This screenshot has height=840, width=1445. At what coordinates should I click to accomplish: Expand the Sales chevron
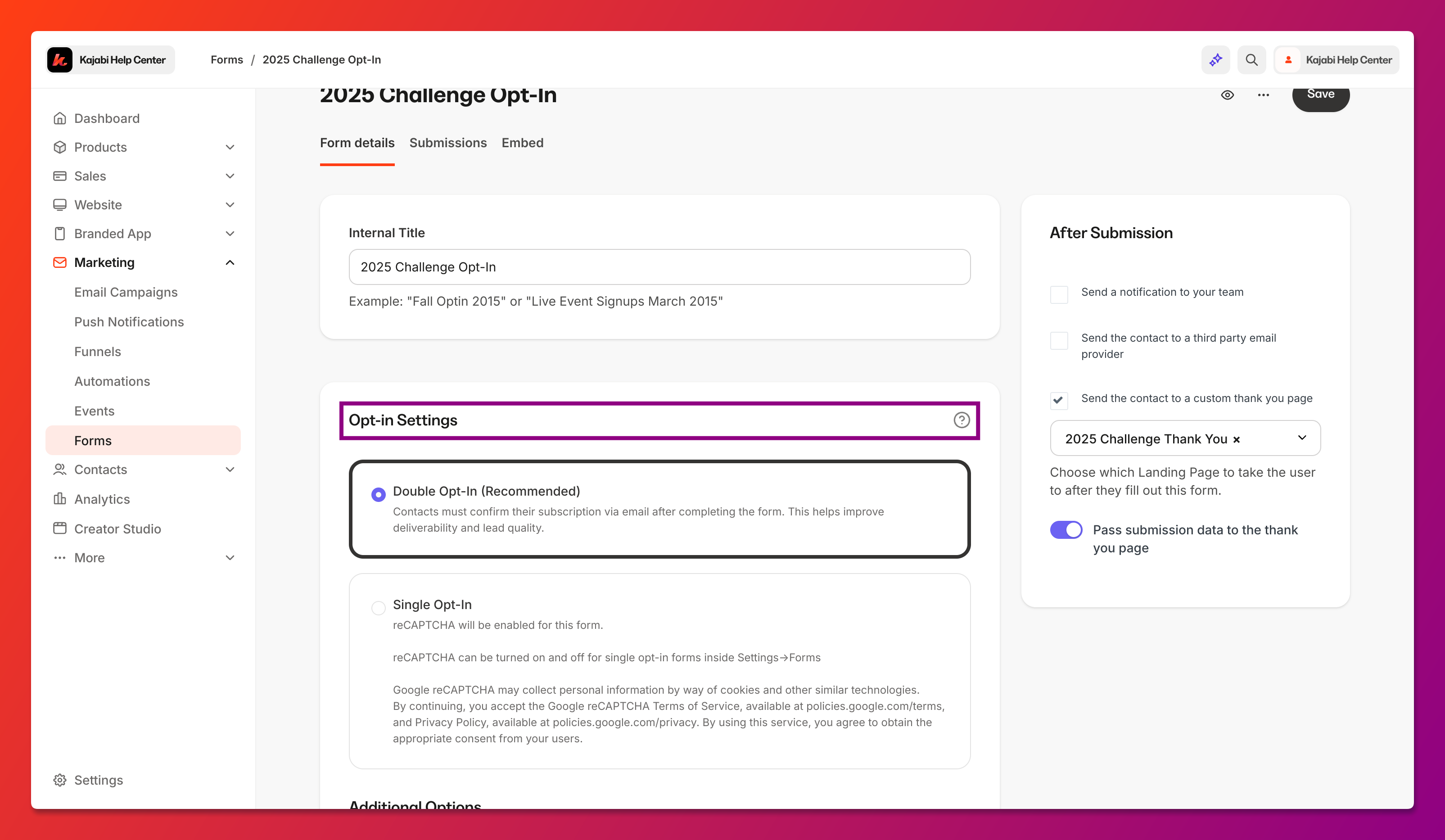point(230,176)
